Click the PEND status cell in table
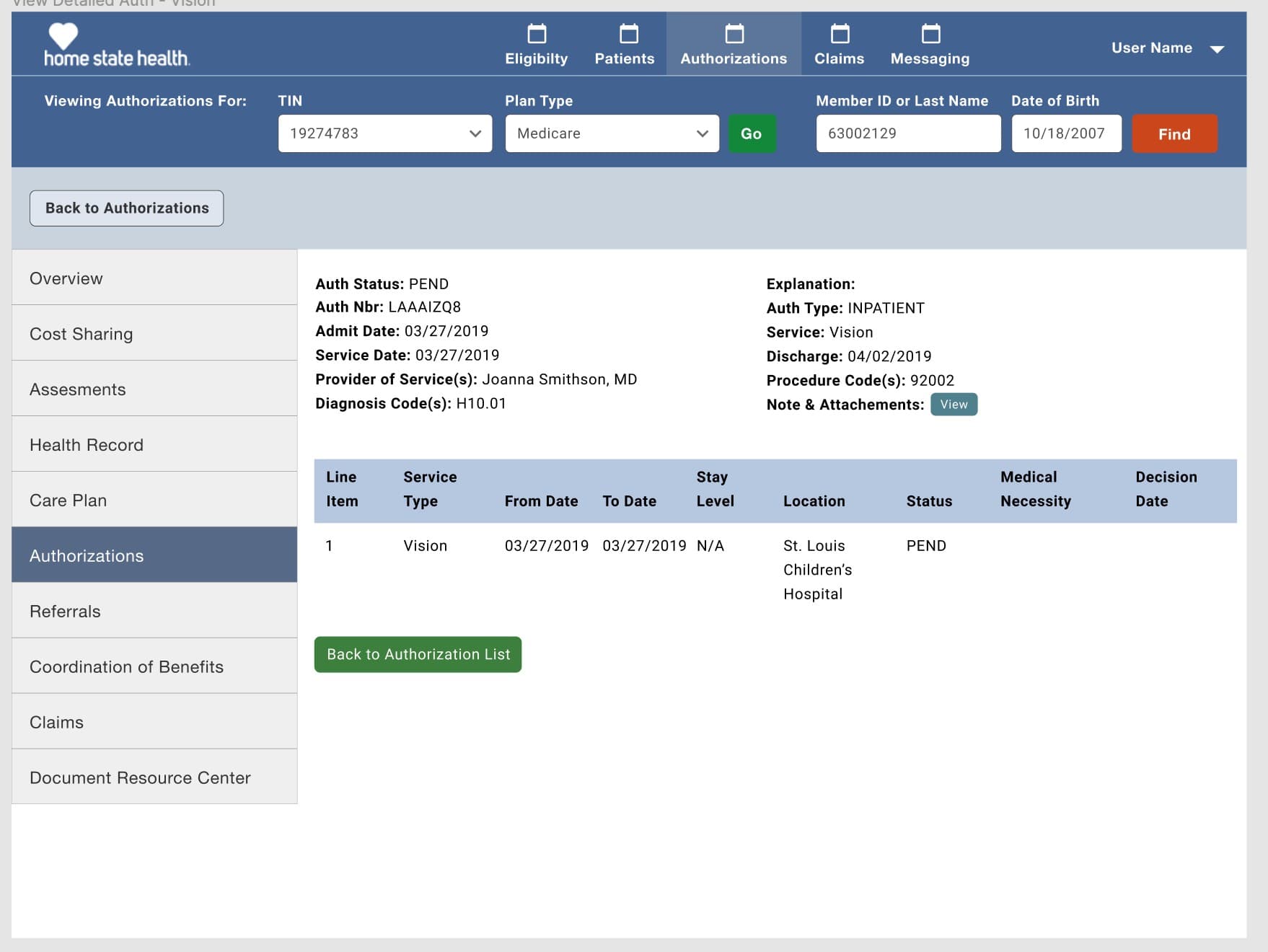Image resolution: width=1268 pixels, height=952 pixels. (x=926, y=546)
